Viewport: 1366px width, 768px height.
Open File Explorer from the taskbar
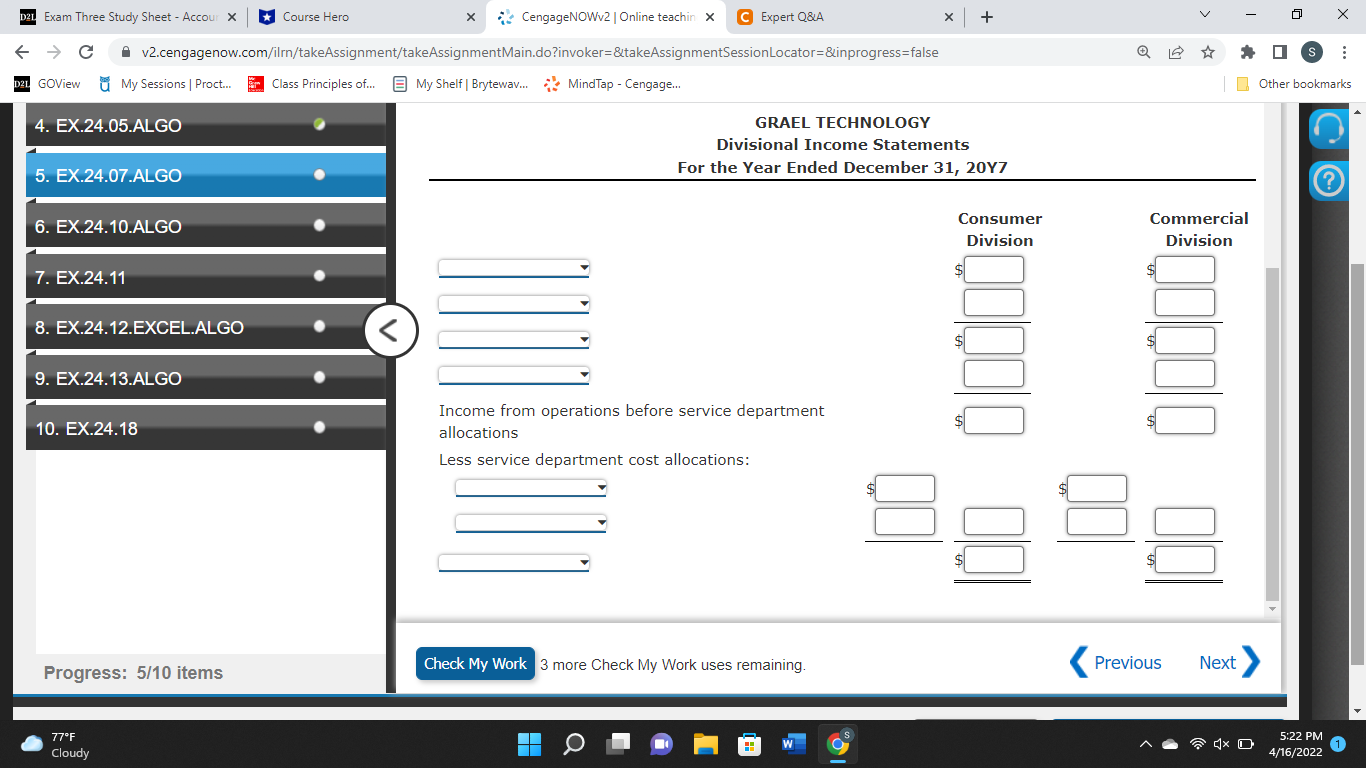click(x=706, y=744)
